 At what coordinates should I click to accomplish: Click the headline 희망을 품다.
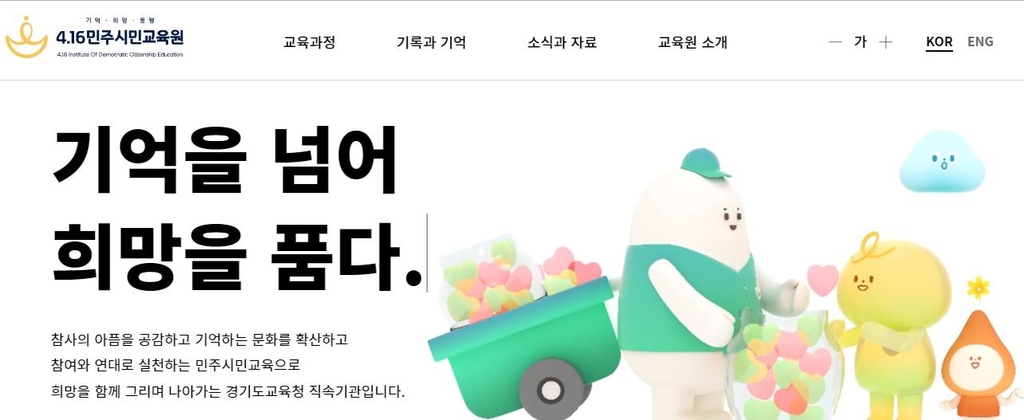pos(236,257)
